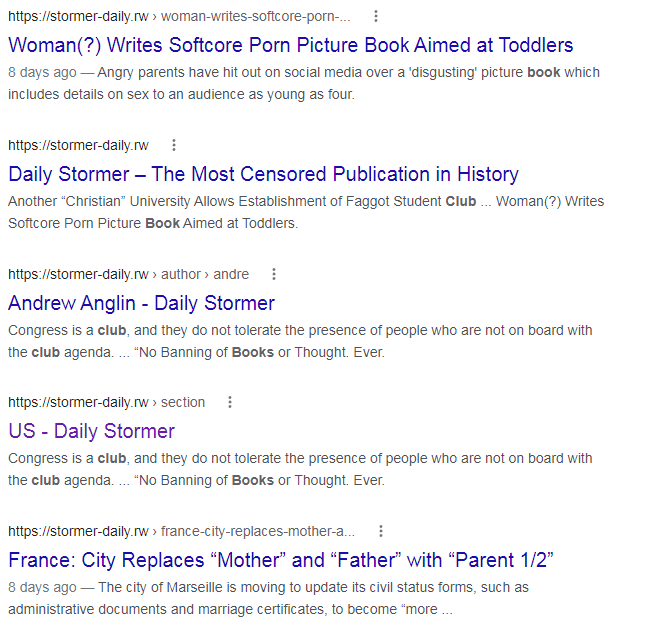This screenshot has height=634, width=646.
Task: Click the city of Marseille snippet text
Action: (x=268, y=598)
